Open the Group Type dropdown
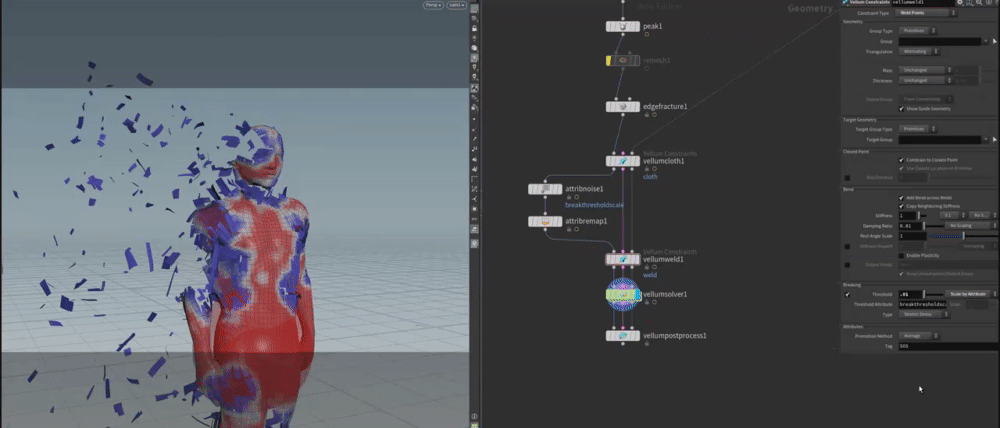Screen dimensions: 1000x428 coord(918,31)
